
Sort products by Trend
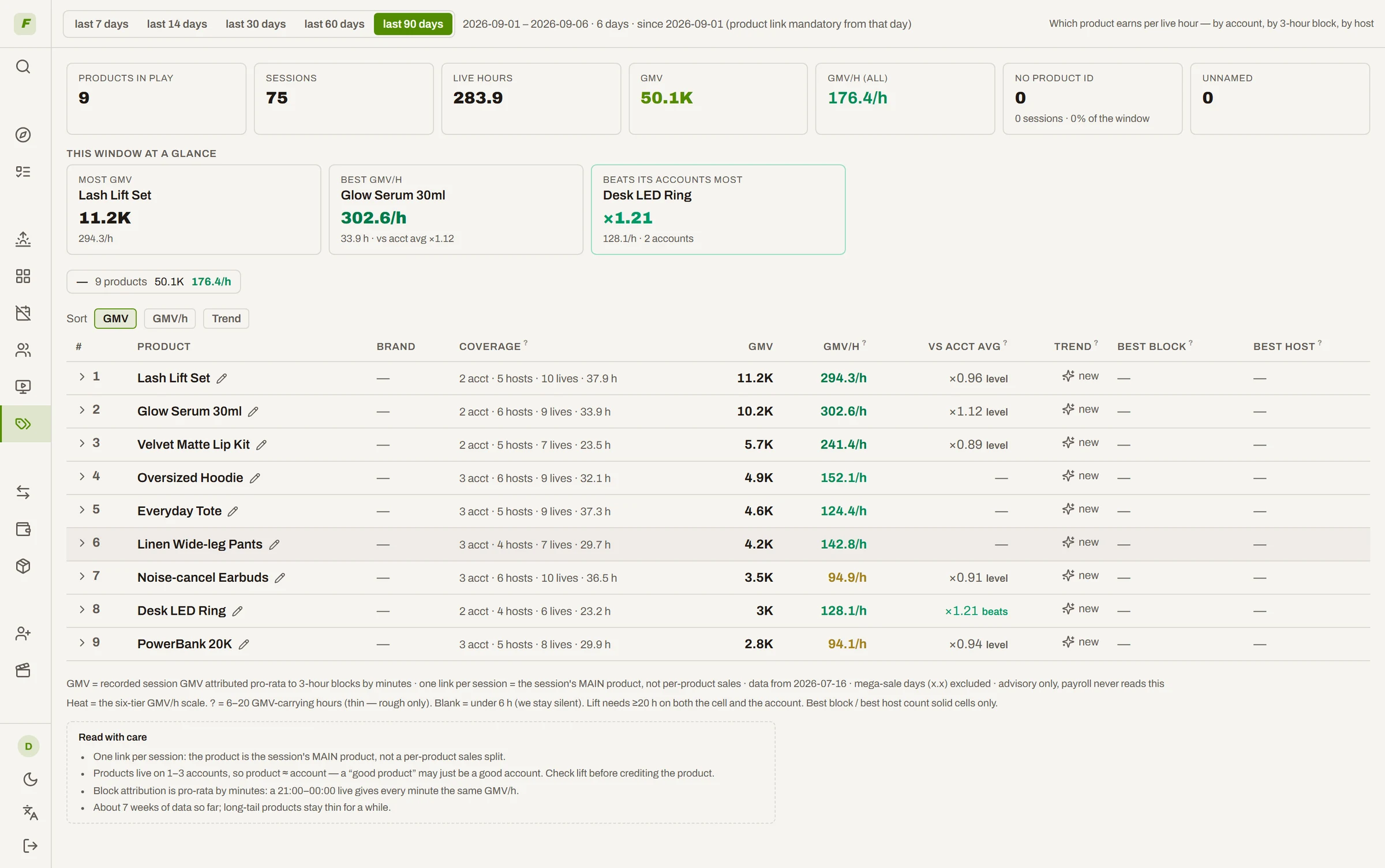pos(226,319)
